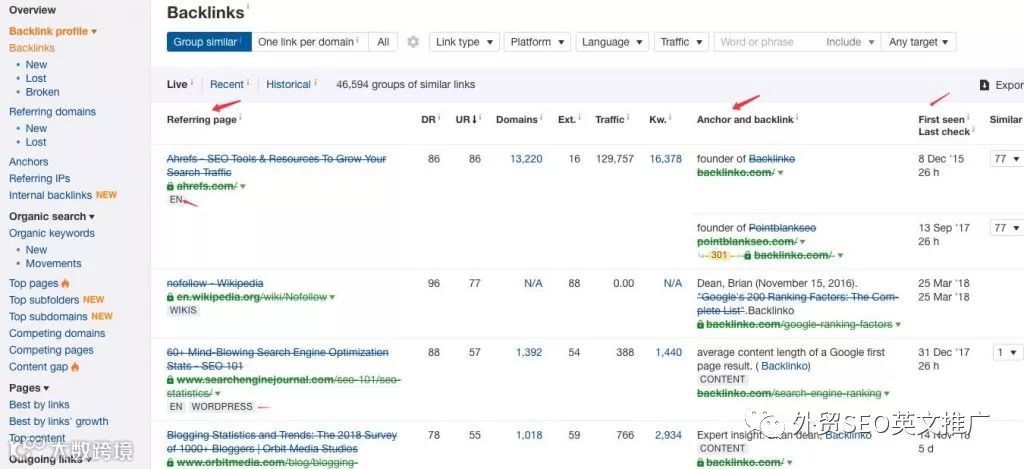Click the lock icon beside en.wikipedia.org

170,297
